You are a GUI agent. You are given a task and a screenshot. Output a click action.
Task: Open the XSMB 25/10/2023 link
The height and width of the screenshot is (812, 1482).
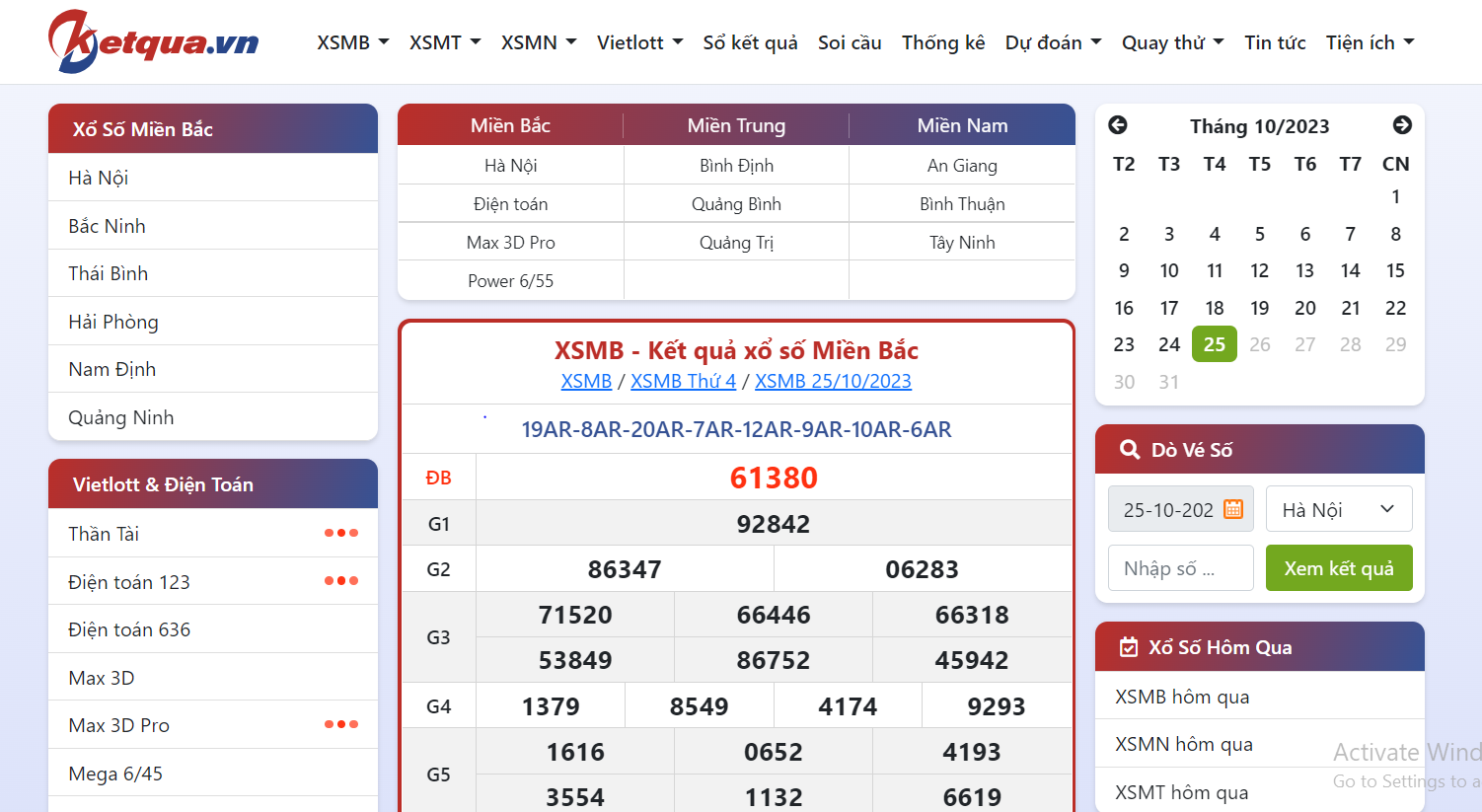tap(833, 381)
